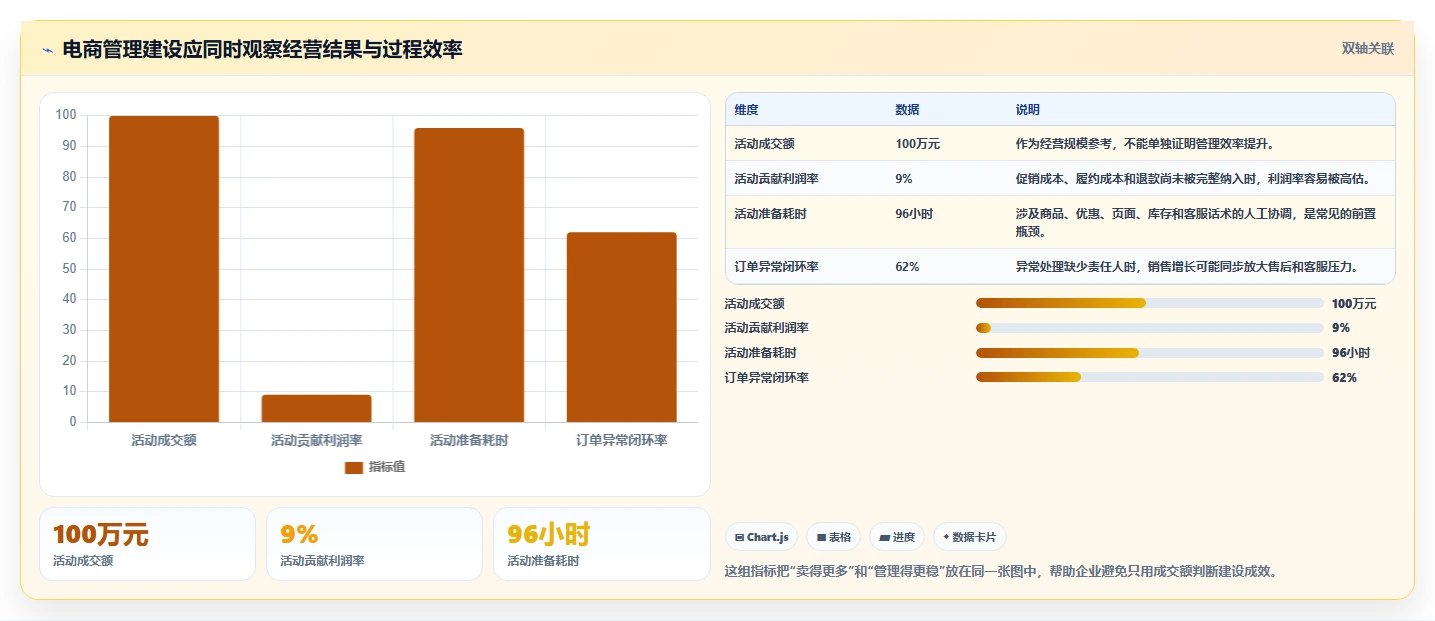Click the 100 y-axis tick label

66,115
